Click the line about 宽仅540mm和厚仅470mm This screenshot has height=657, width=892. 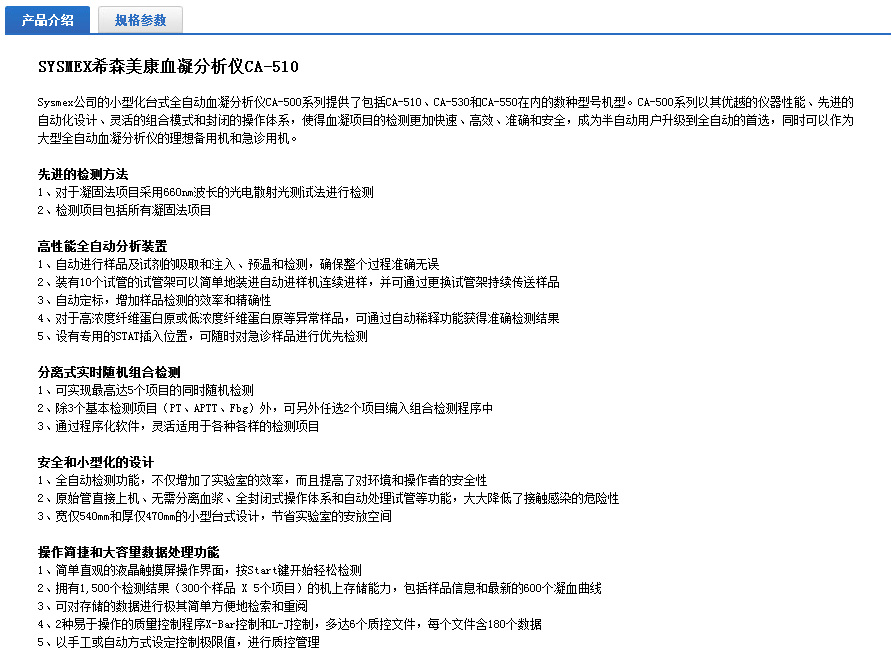click(x=214, y=516)
